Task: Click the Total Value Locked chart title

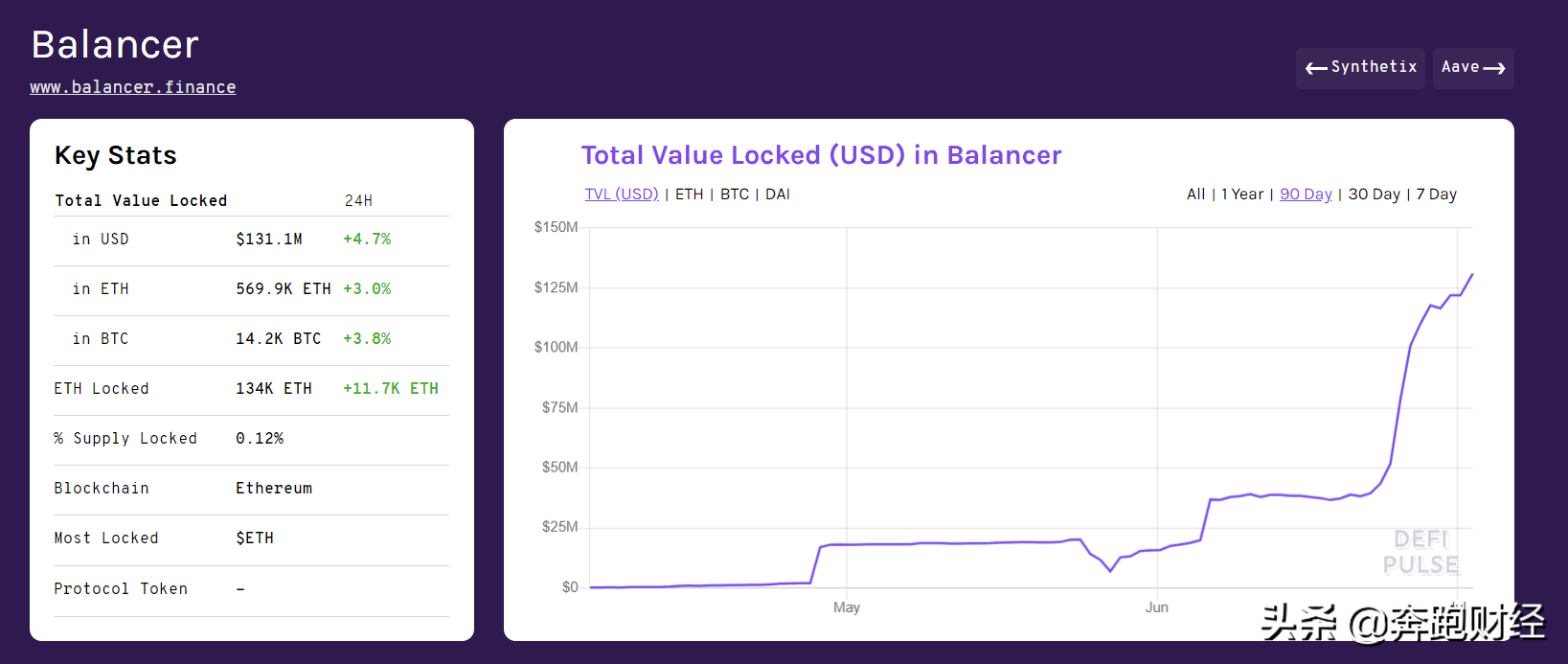Action: tap(821, 154)
